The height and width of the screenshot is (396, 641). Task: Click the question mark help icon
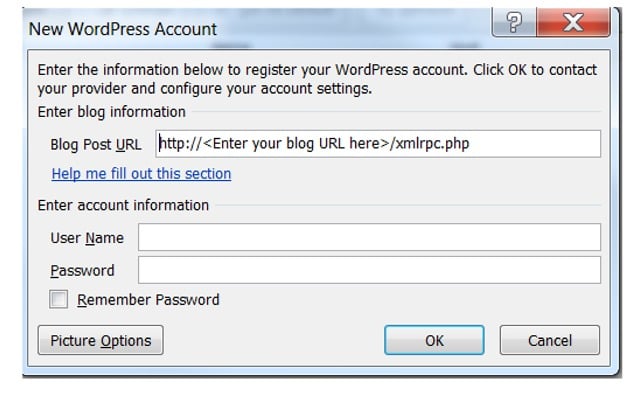(513, 22)
